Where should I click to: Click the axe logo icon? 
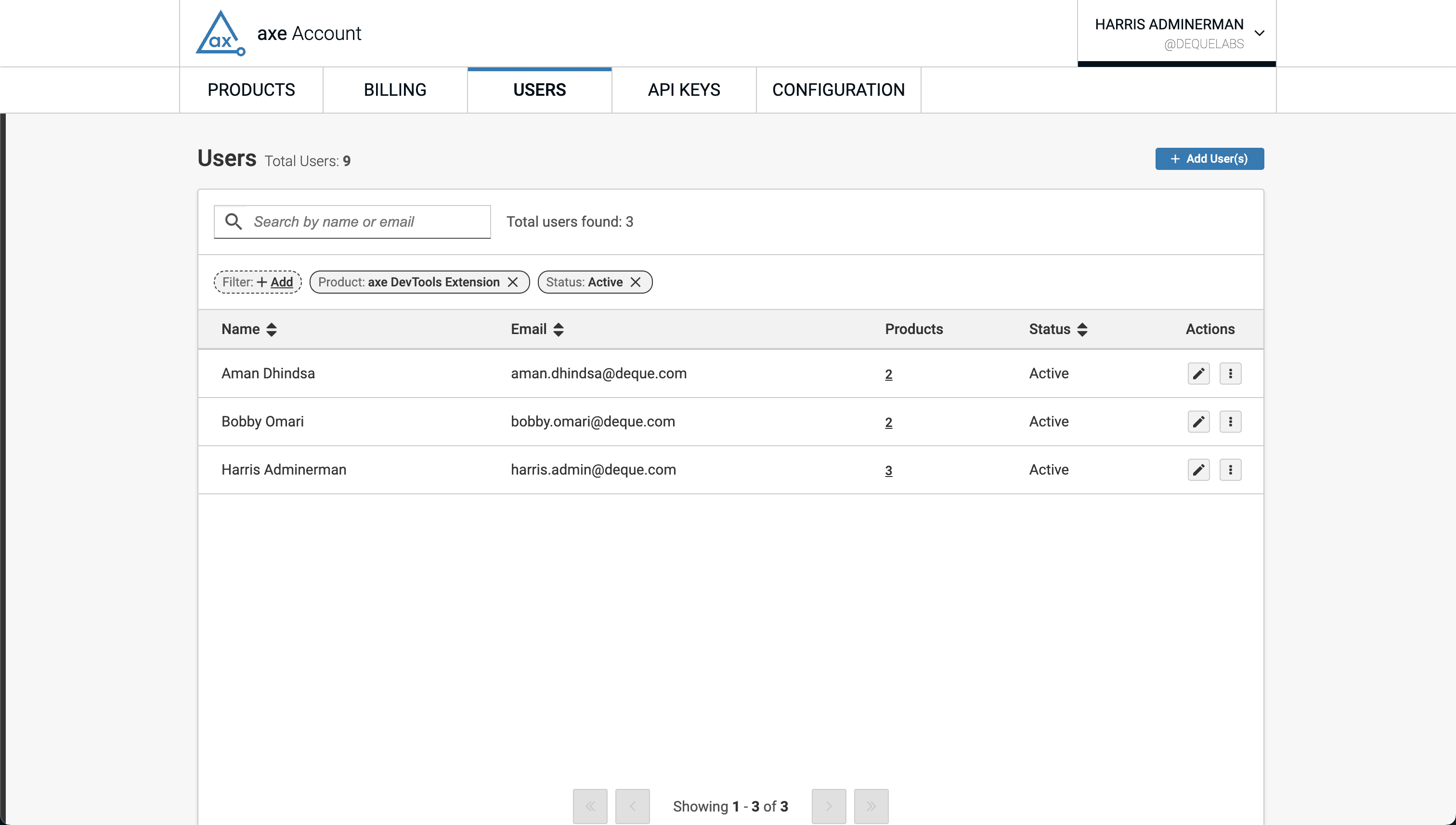(x=220, y=33)
